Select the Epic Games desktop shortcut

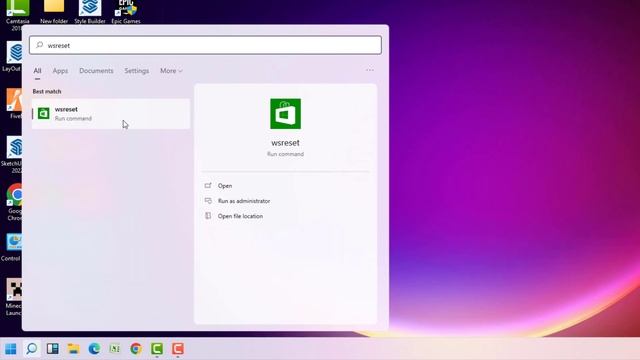[126, 12]
